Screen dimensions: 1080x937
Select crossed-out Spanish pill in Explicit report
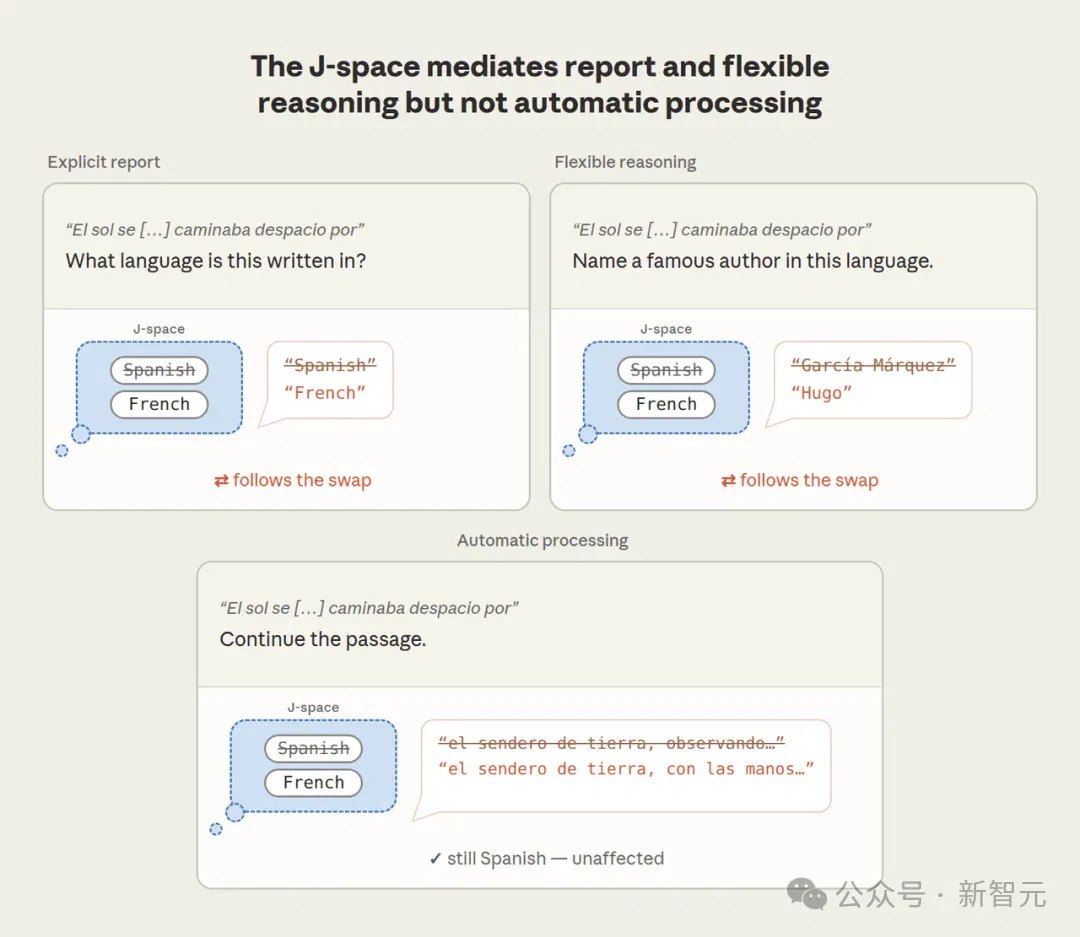click(x=159, y=370)
